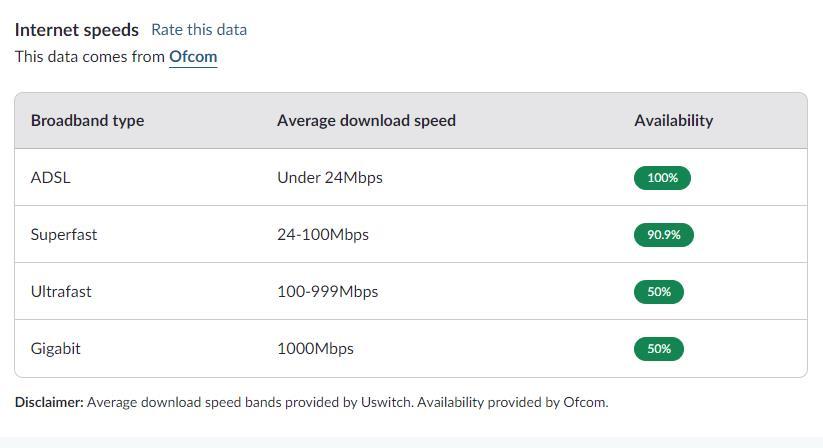Click the Broadband type column header

(x=88, y=121)
